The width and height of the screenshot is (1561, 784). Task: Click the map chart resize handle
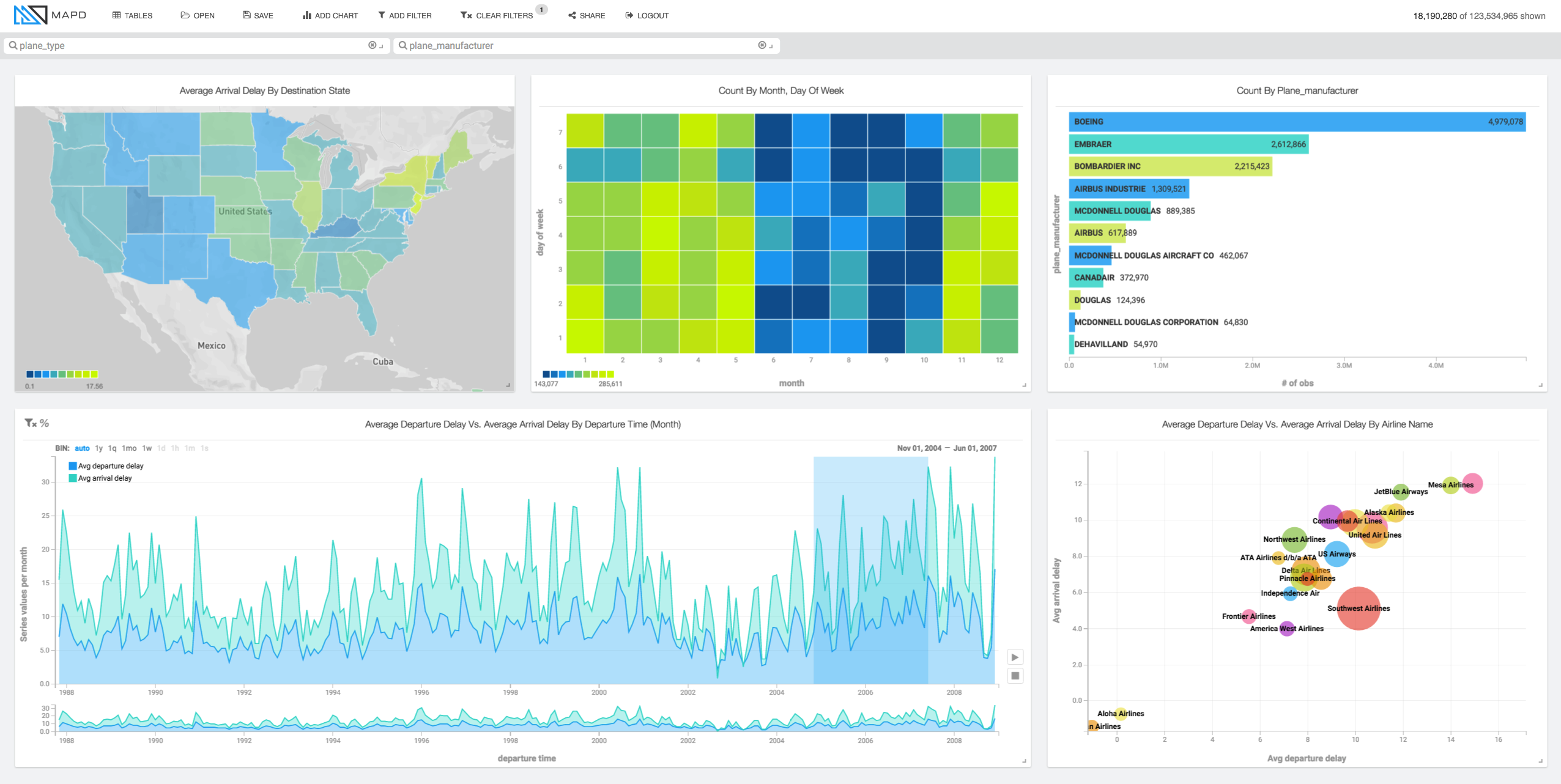508,385
